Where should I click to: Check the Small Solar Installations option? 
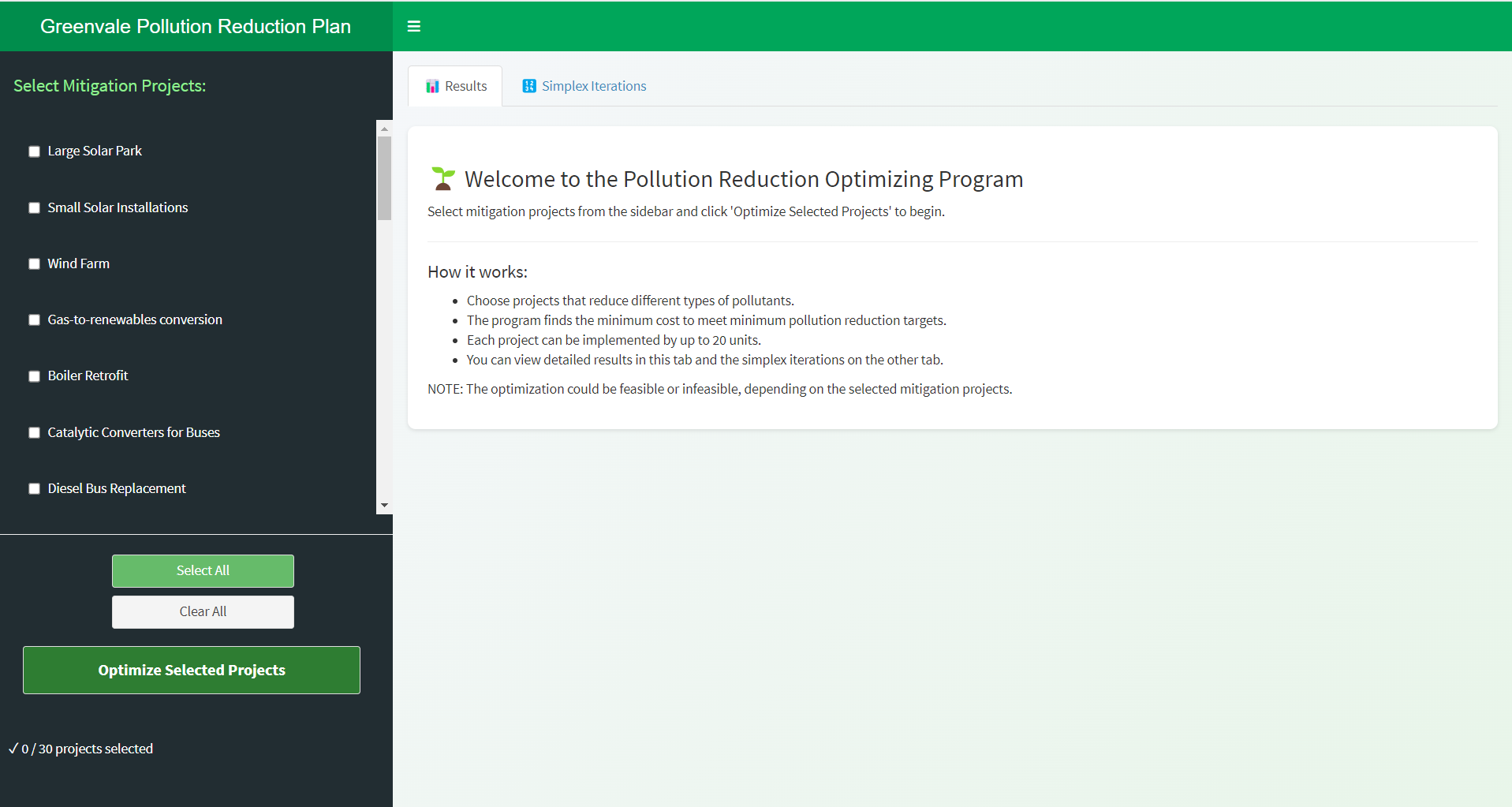pyautogui.click(x=35, y=208)
